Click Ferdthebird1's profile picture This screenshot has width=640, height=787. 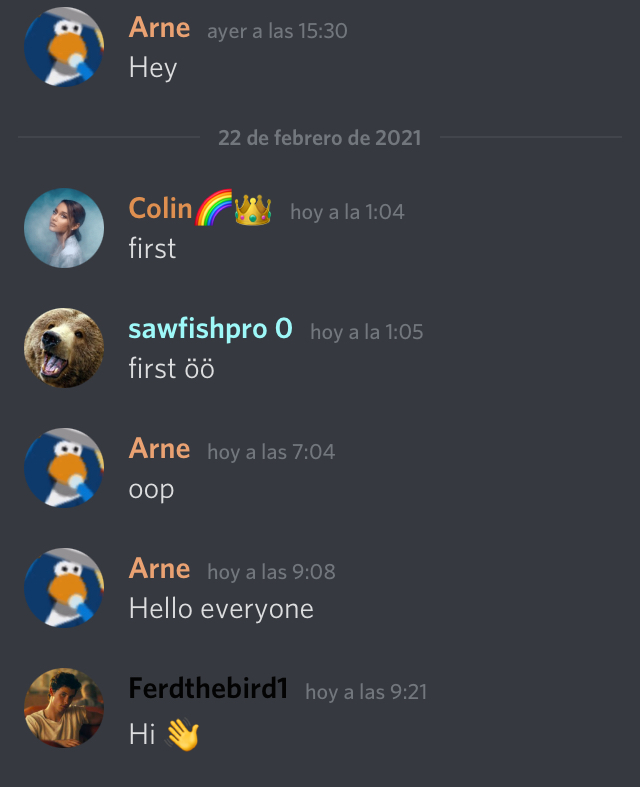click(64, 708)
